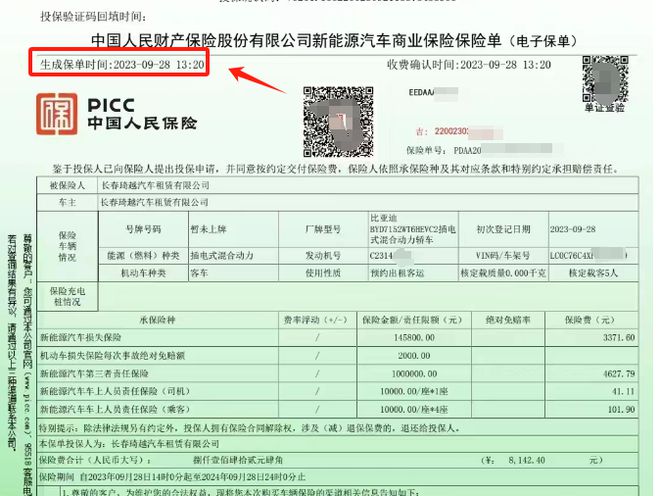Click the 捌仟壹佰肆拾贰元肆角 total in words
Viewport: 660px width, 496px height.
click(x=238, y=460)
